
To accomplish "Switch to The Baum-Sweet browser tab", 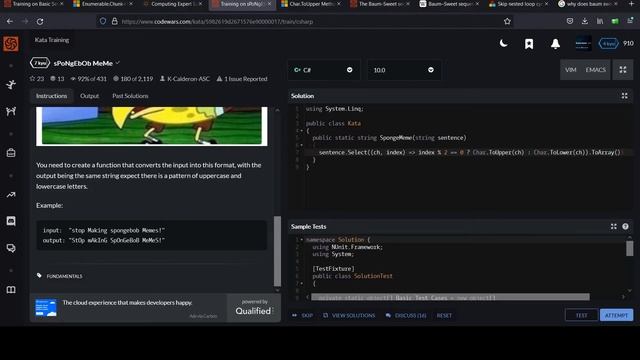I will click(380, 4).
